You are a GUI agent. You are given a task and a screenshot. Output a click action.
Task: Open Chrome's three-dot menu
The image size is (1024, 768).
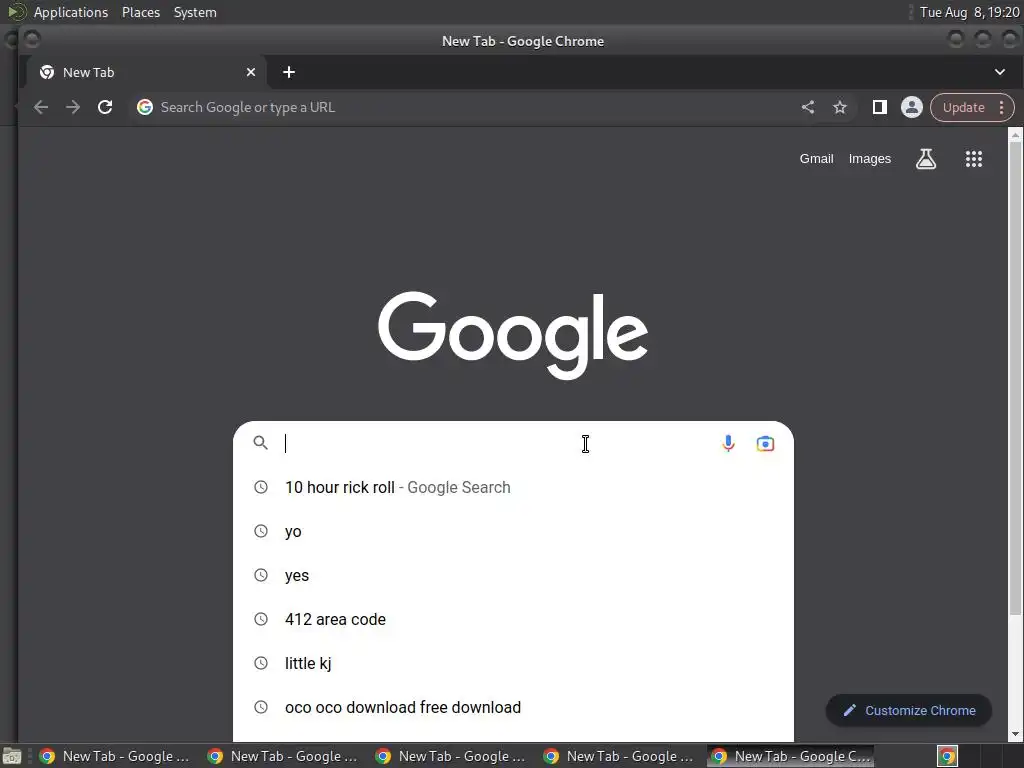pyautogui.click(x=1001, y=108)
